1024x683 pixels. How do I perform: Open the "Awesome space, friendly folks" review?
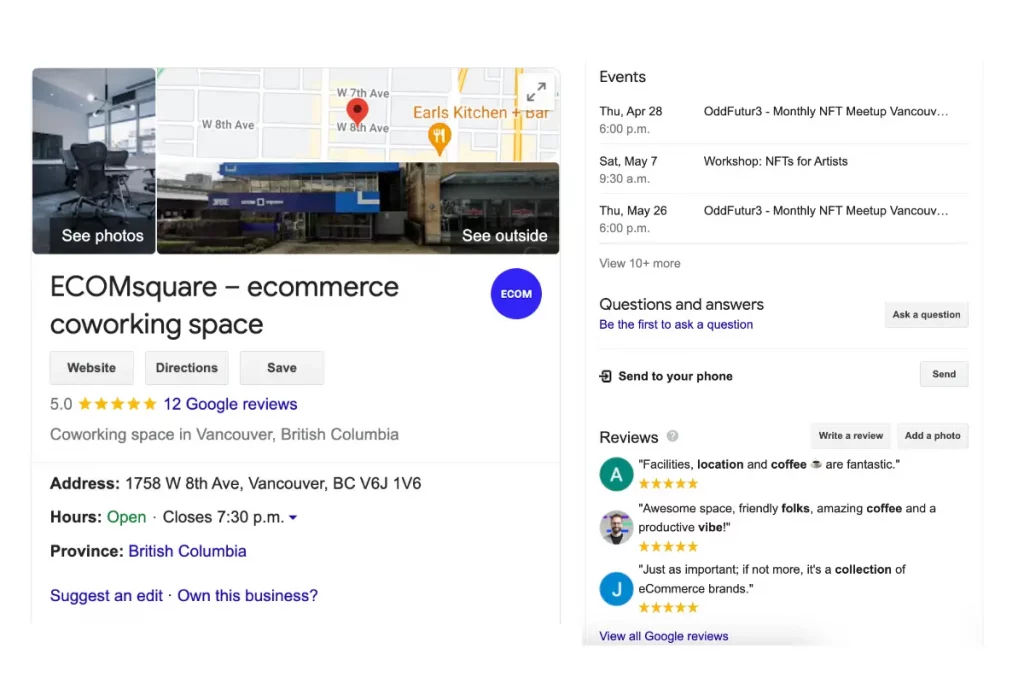point(787,518)
